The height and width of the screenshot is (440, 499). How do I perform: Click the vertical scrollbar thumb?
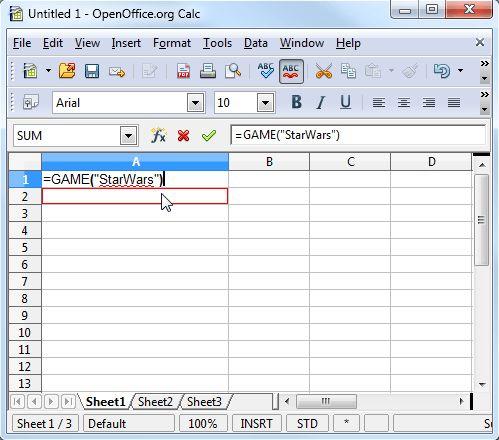tap(481, 220)
